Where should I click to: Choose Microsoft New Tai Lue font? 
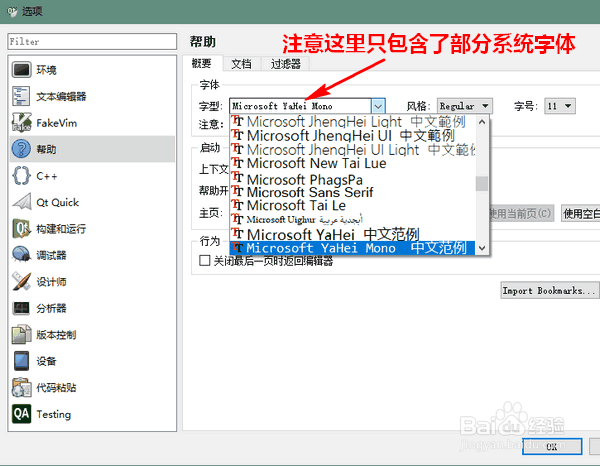tap(353, 164)
